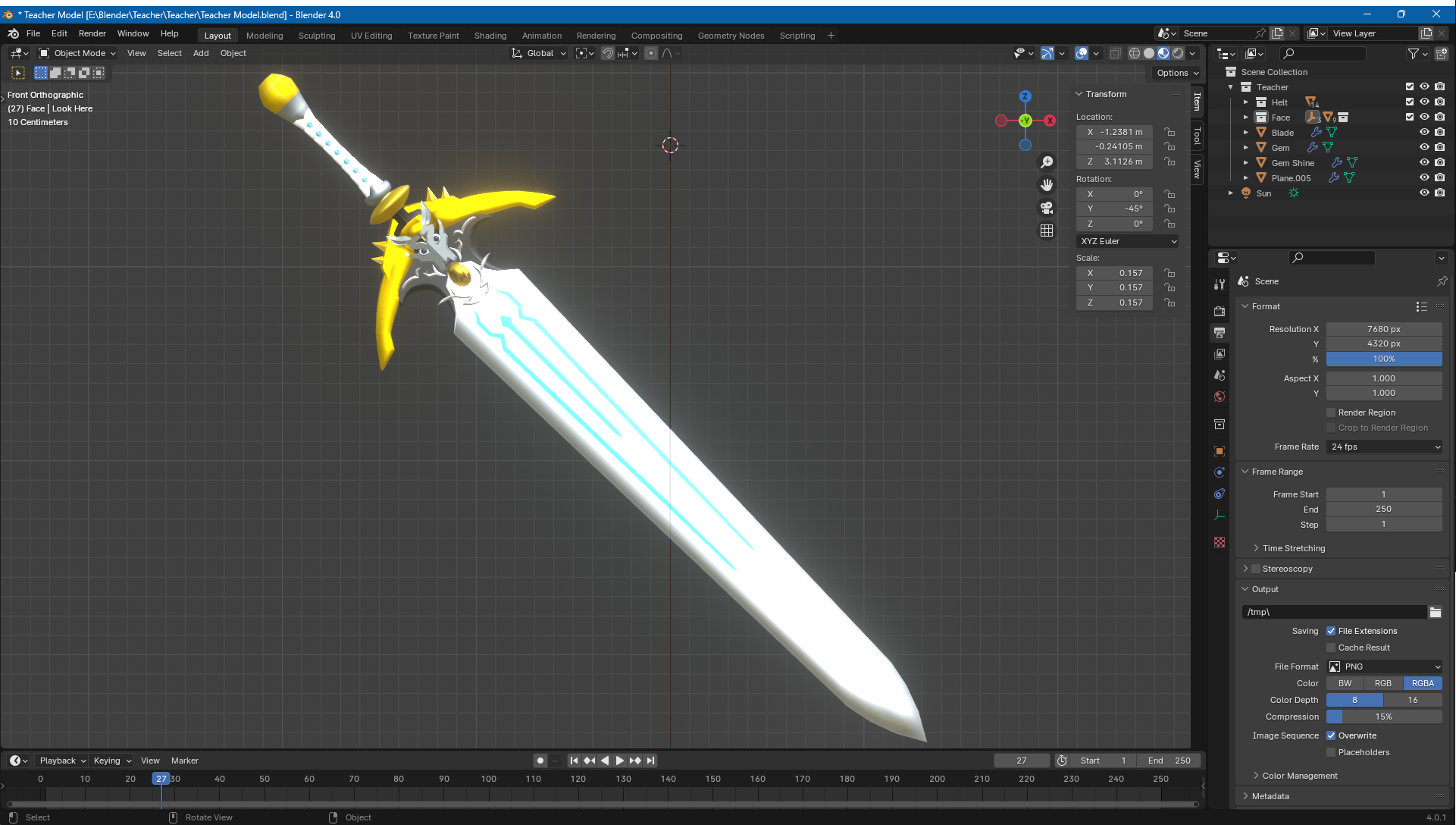Screen dimensions: 1456x825
Task: Click output path folder browse icon
Action: 1435,612
